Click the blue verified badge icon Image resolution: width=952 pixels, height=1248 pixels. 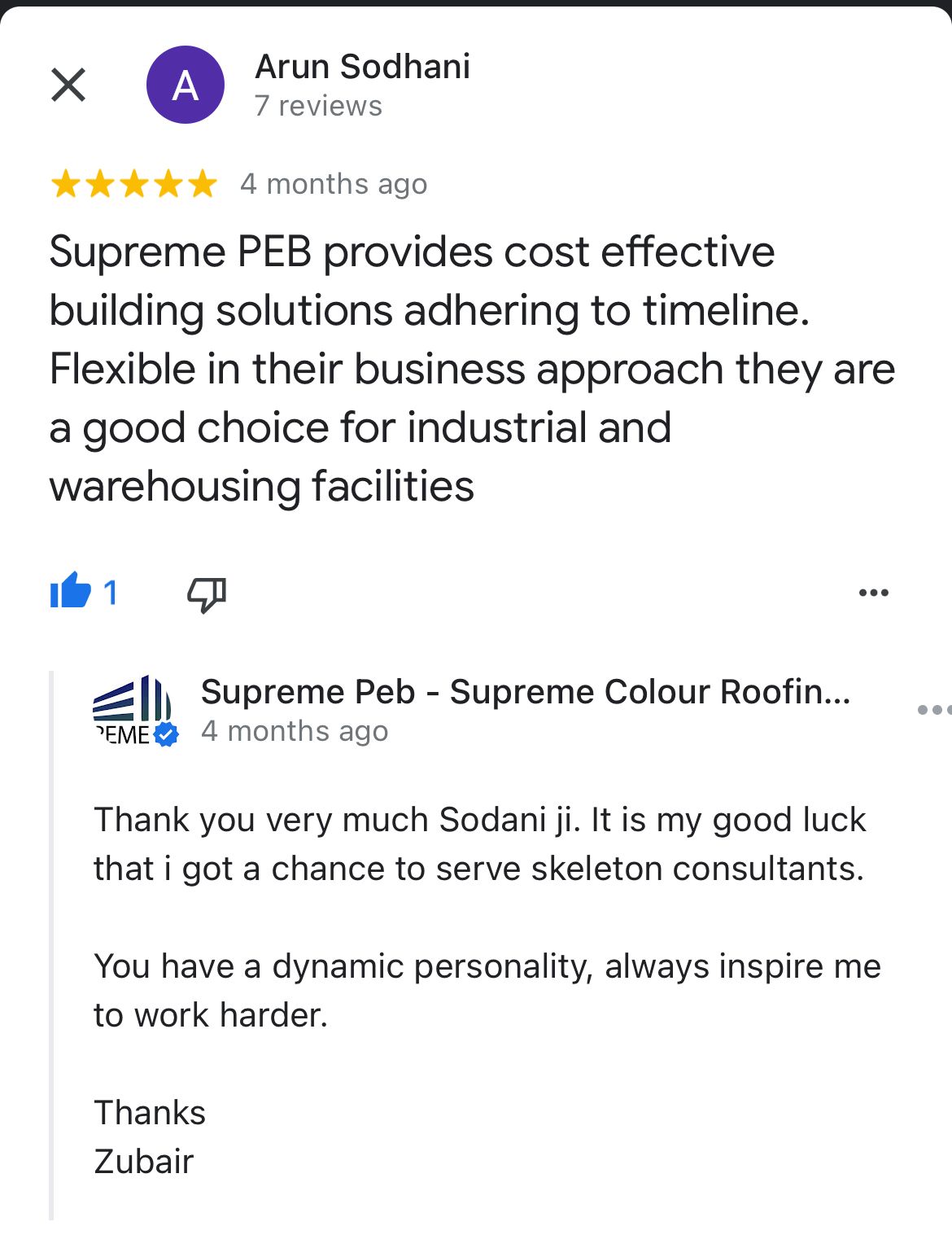pyautogui.click(x=166, y=734)
